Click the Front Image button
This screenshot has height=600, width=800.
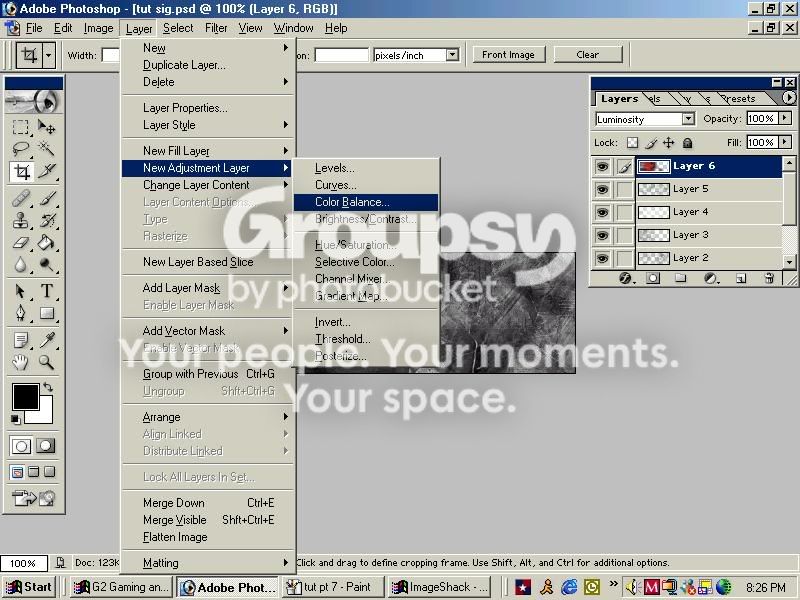click(508, 55)
